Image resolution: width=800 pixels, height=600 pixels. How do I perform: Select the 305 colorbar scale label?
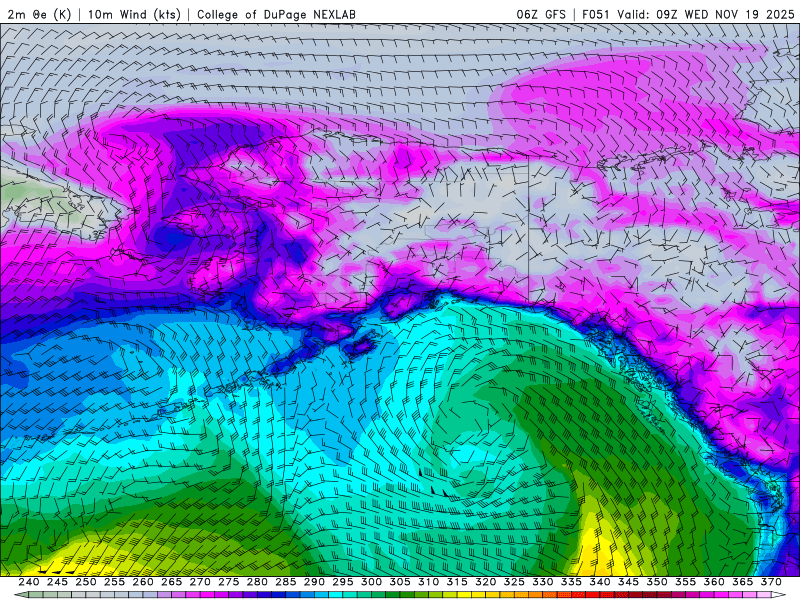click(x=400, y=582)
